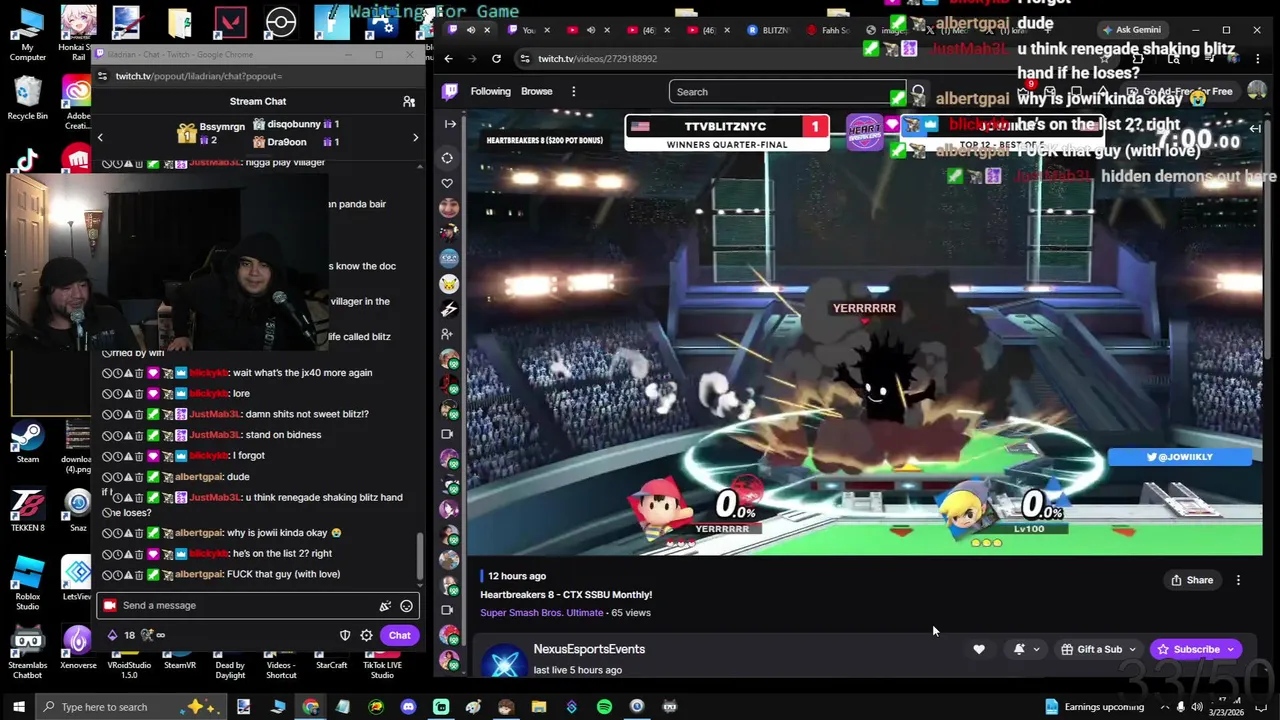Open Spotify from taskbar

(x=604, y=707)
